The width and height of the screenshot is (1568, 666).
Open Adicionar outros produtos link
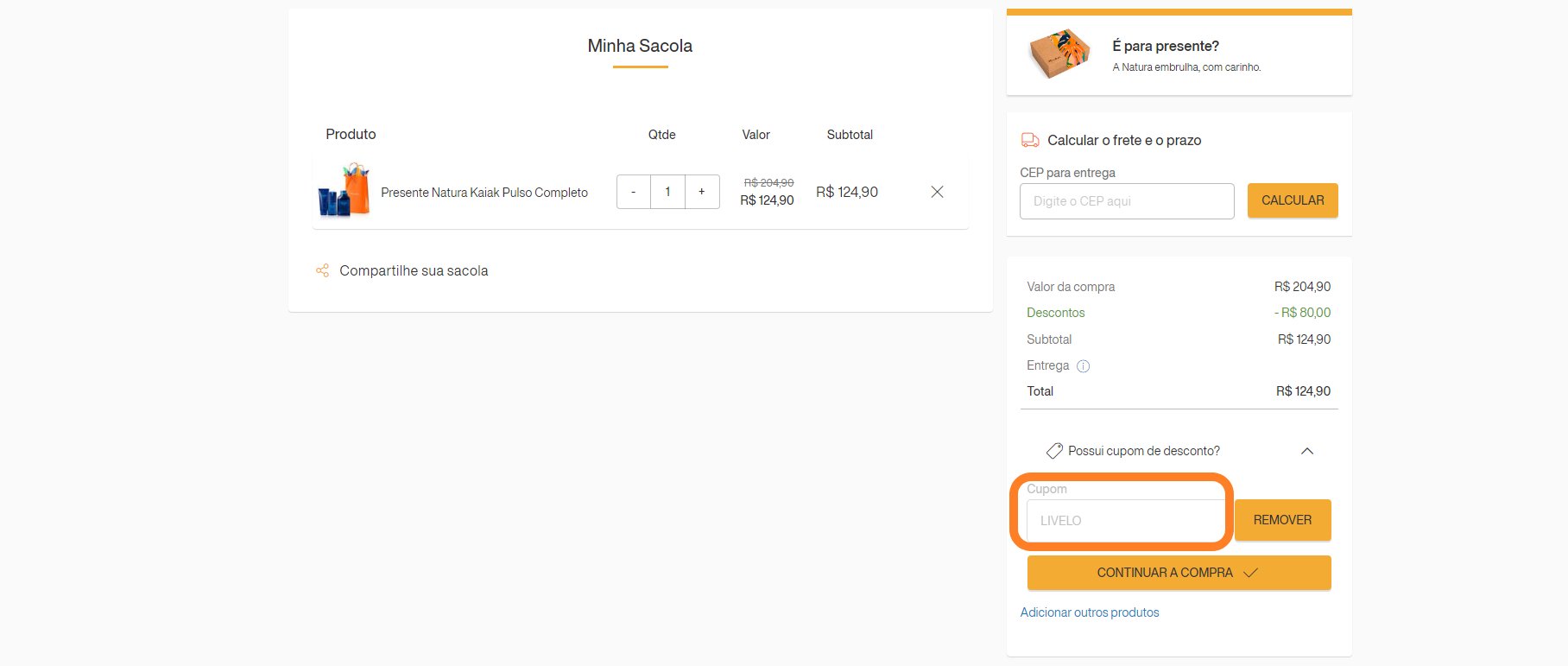(1090, 612)
